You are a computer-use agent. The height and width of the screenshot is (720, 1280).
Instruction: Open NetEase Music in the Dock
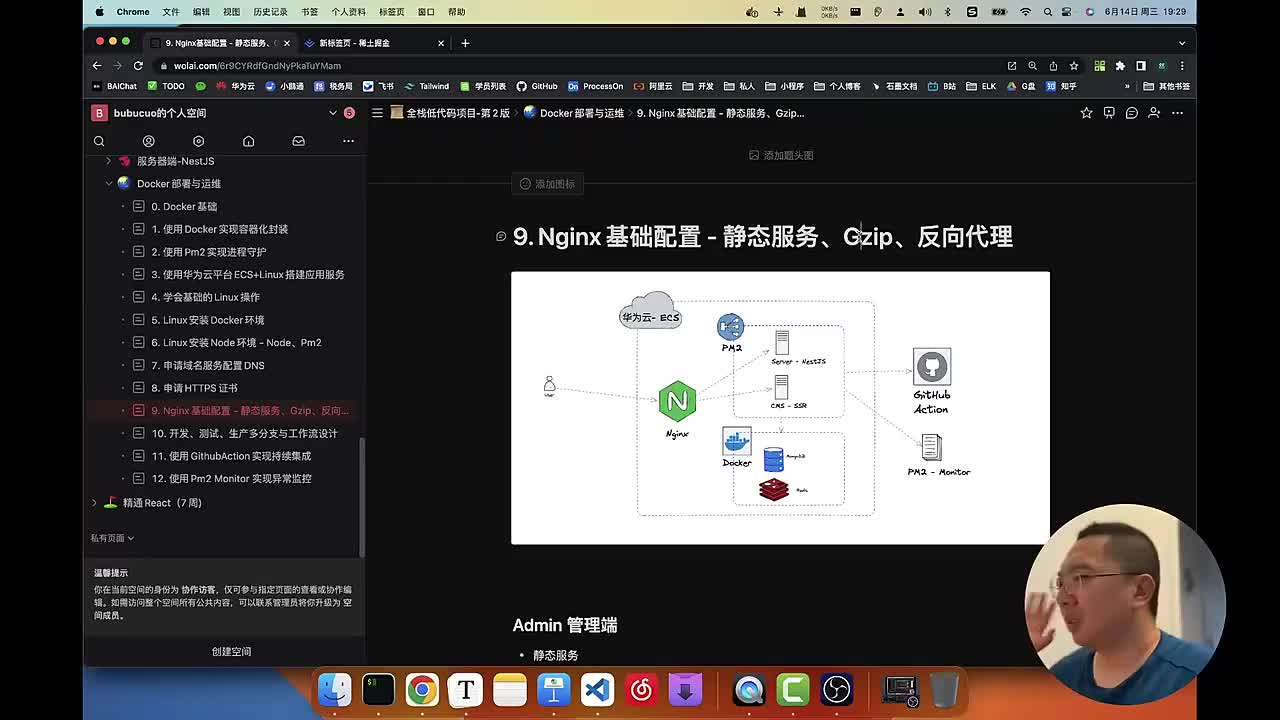pos(641,690)
